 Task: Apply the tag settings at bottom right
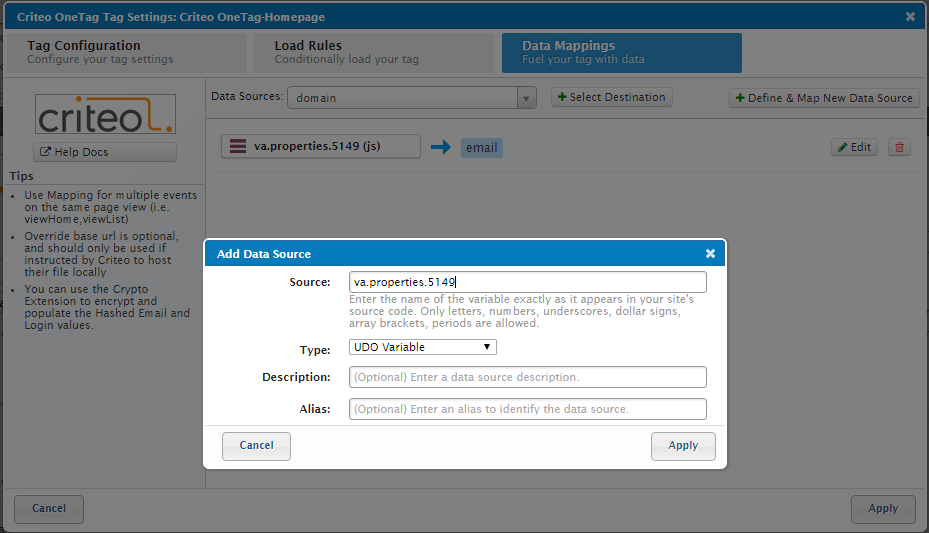(883, 509)
